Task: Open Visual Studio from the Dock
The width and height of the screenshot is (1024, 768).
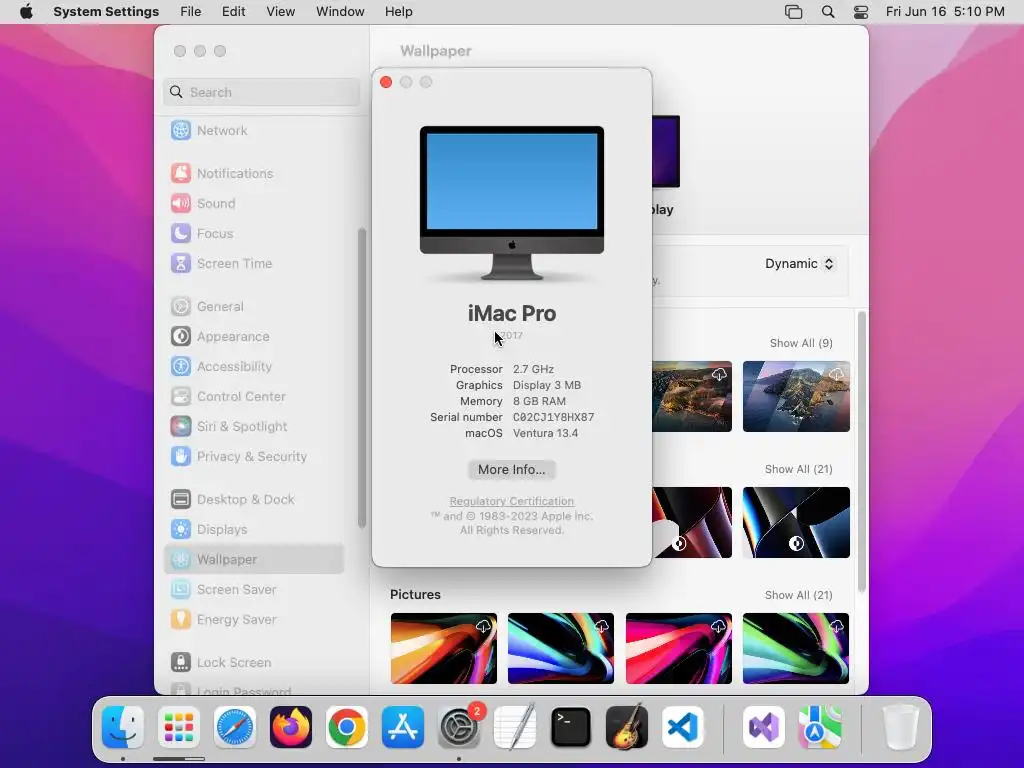Action: pyautogui.click(x=764, y=727)
